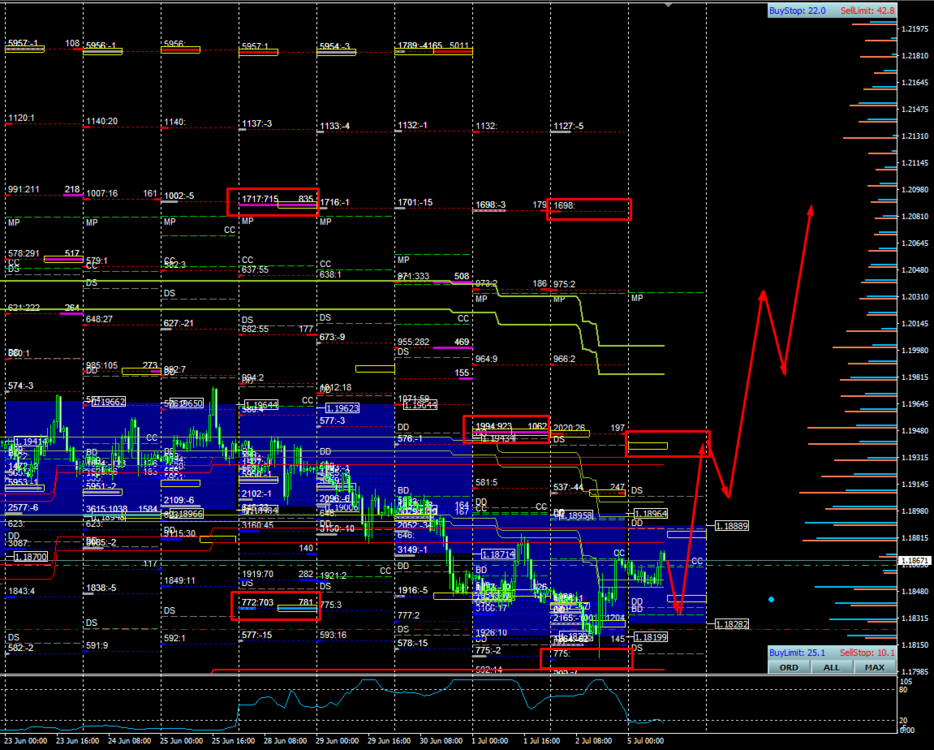
Task: Select the 1.18700 level label
Action: (30, 556)
